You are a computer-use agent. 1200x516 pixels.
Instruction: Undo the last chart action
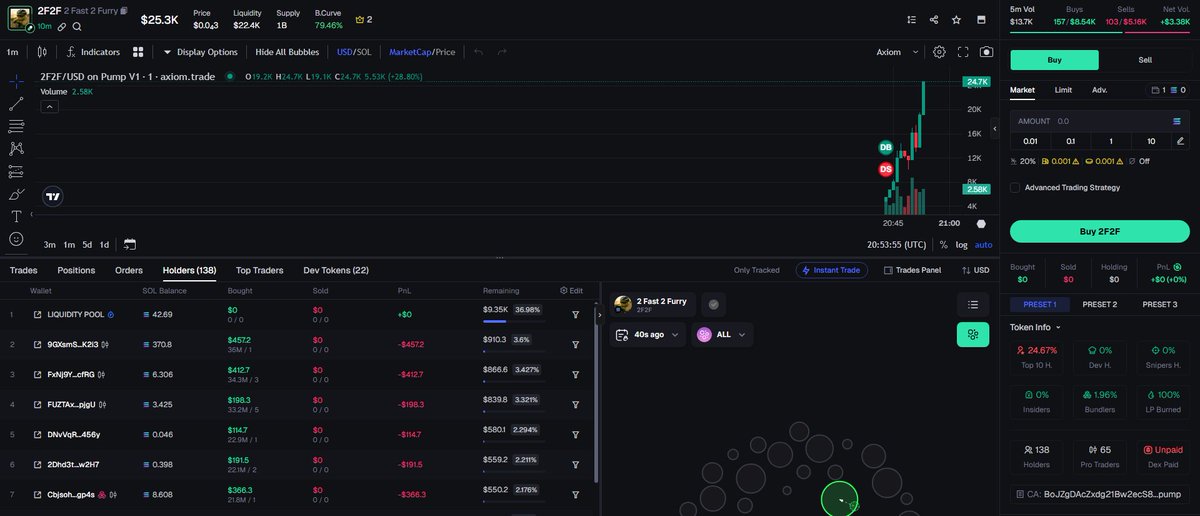[x=478, y=52]
